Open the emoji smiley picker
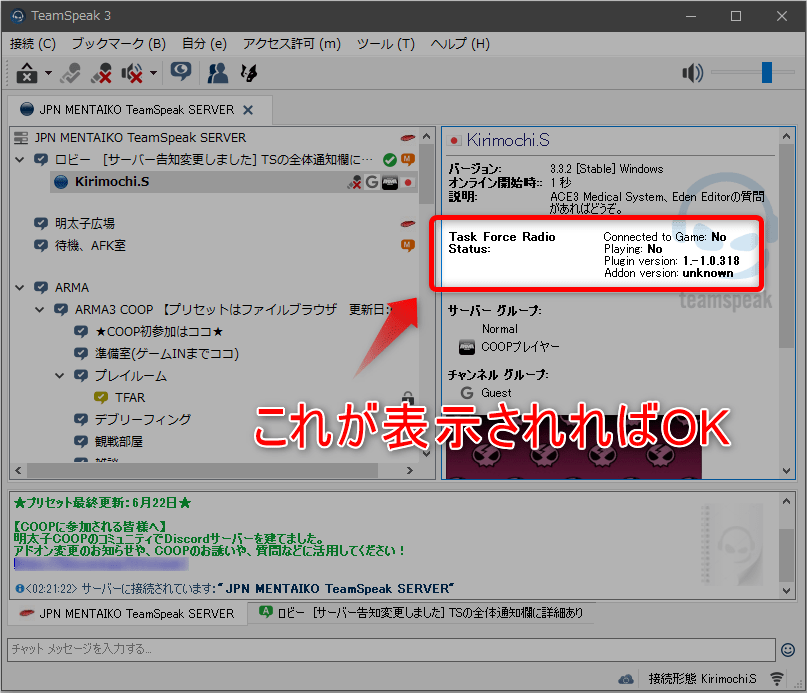The width and height of the screenshot is (807, 693). (788, 650)
